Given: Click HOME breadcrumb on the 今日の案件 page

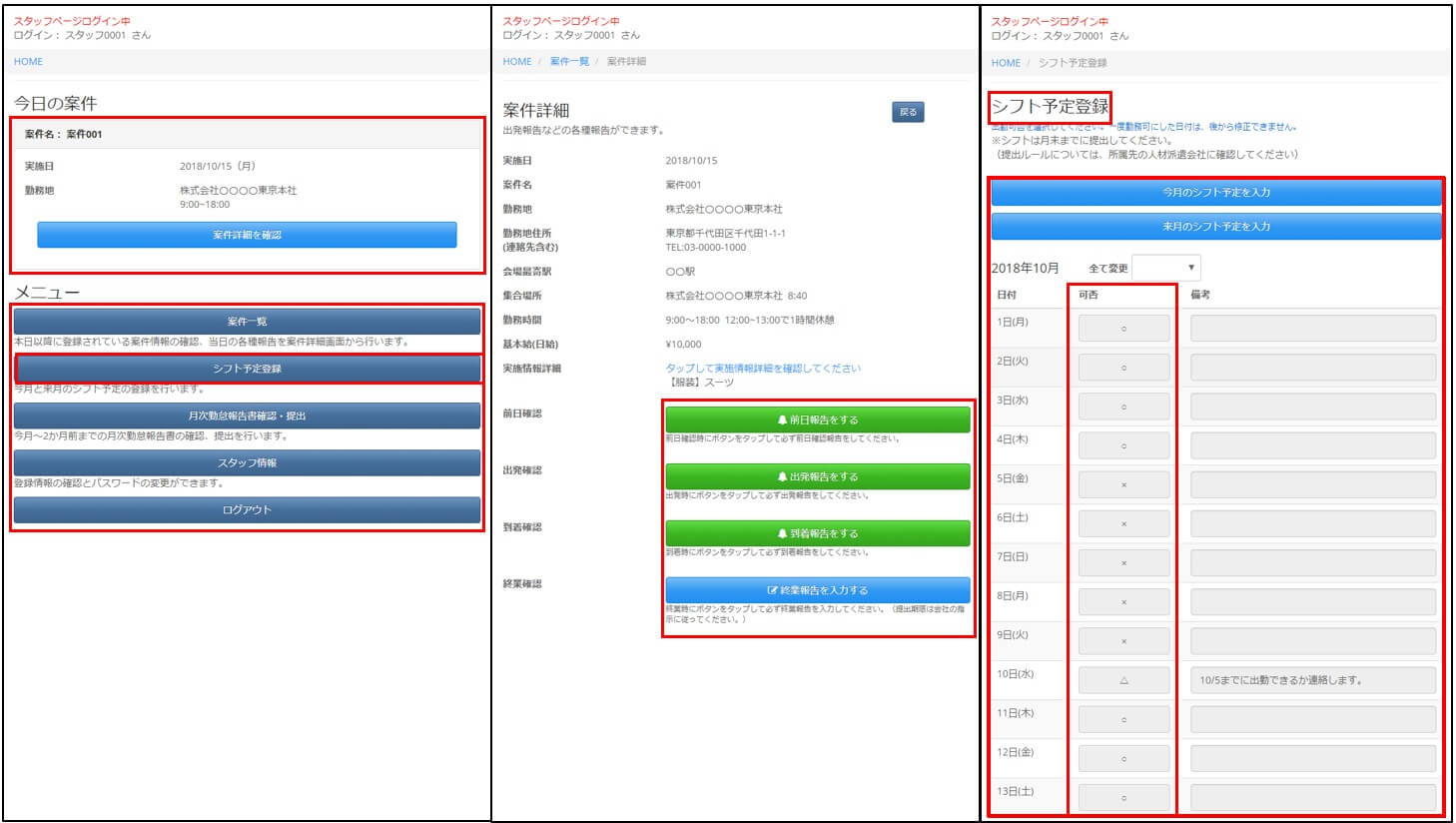Looking at the screenshot, I should 28,62.
